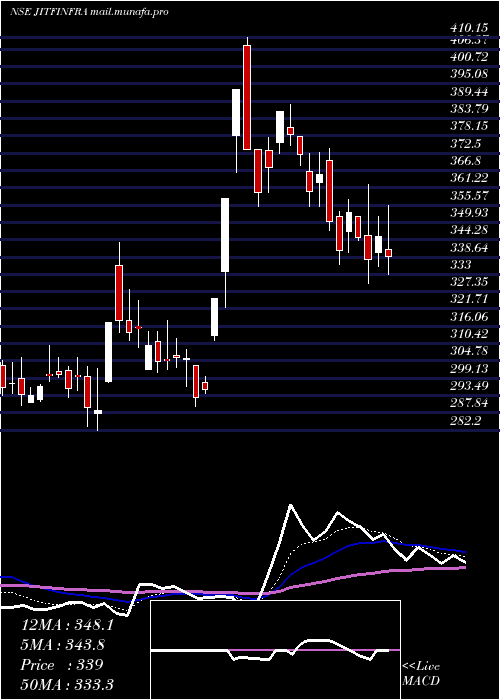Viewport: 500px width, 700px height.
Task: Click the 327.35 price axis label
Action: coord(469,282)
